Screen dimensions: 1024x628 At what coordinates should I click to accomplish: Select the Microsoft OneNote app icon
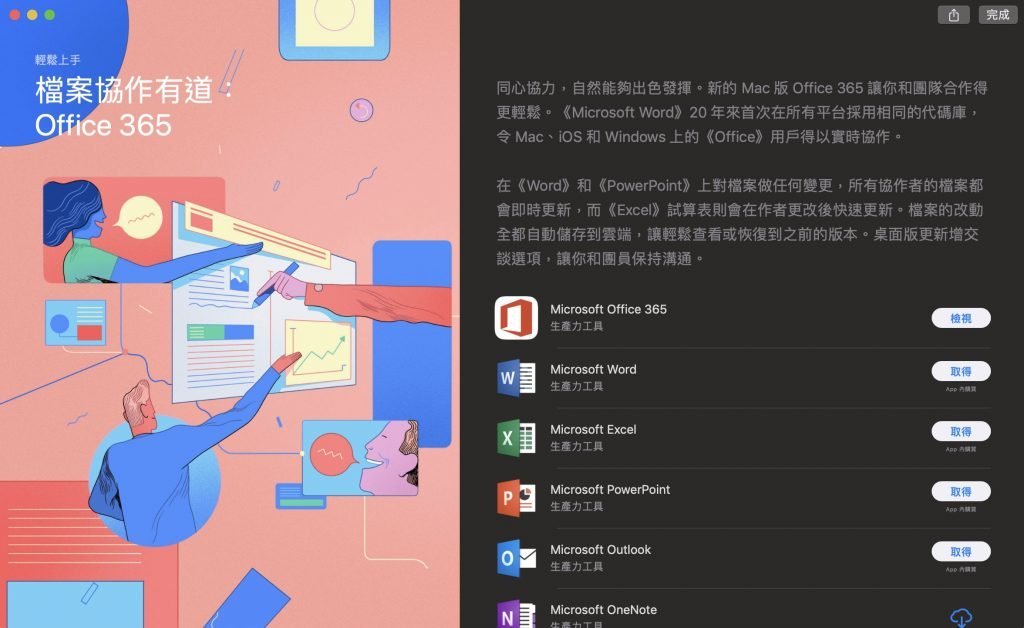point(516,613)
